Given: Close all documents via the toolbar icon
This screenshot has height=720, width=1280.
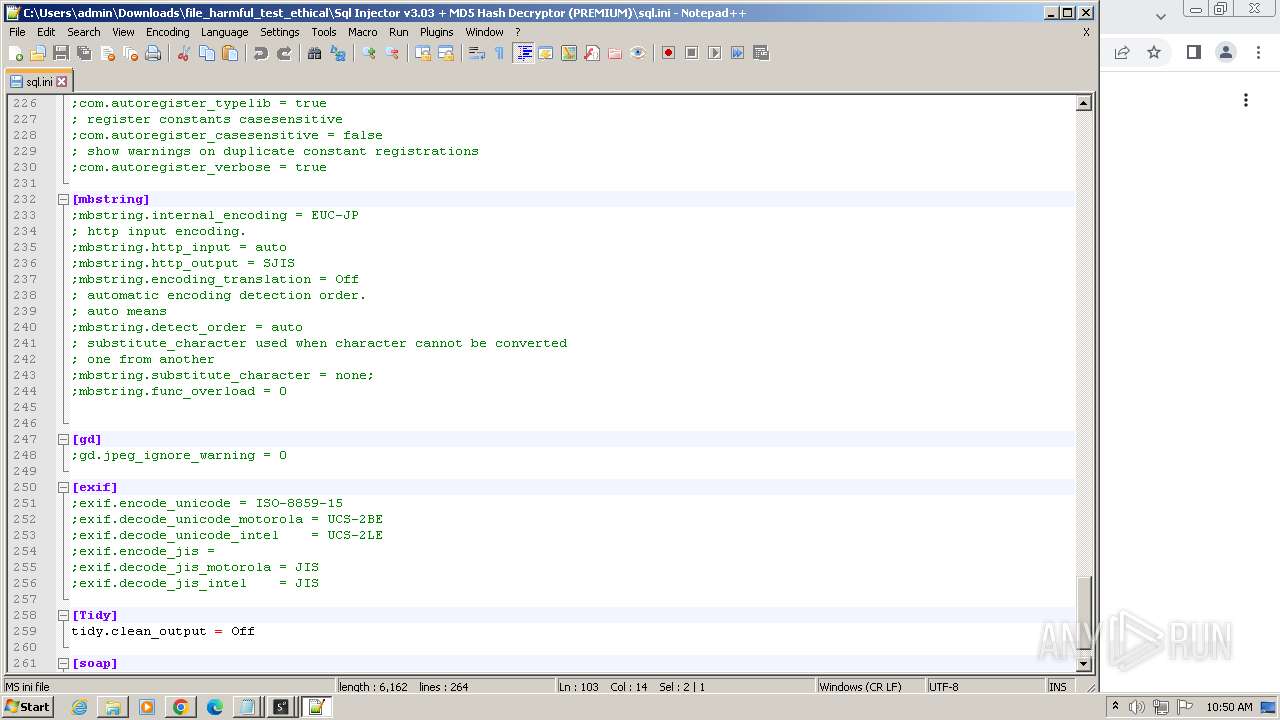Looking at the screenshot, I should tap(130, 53).
